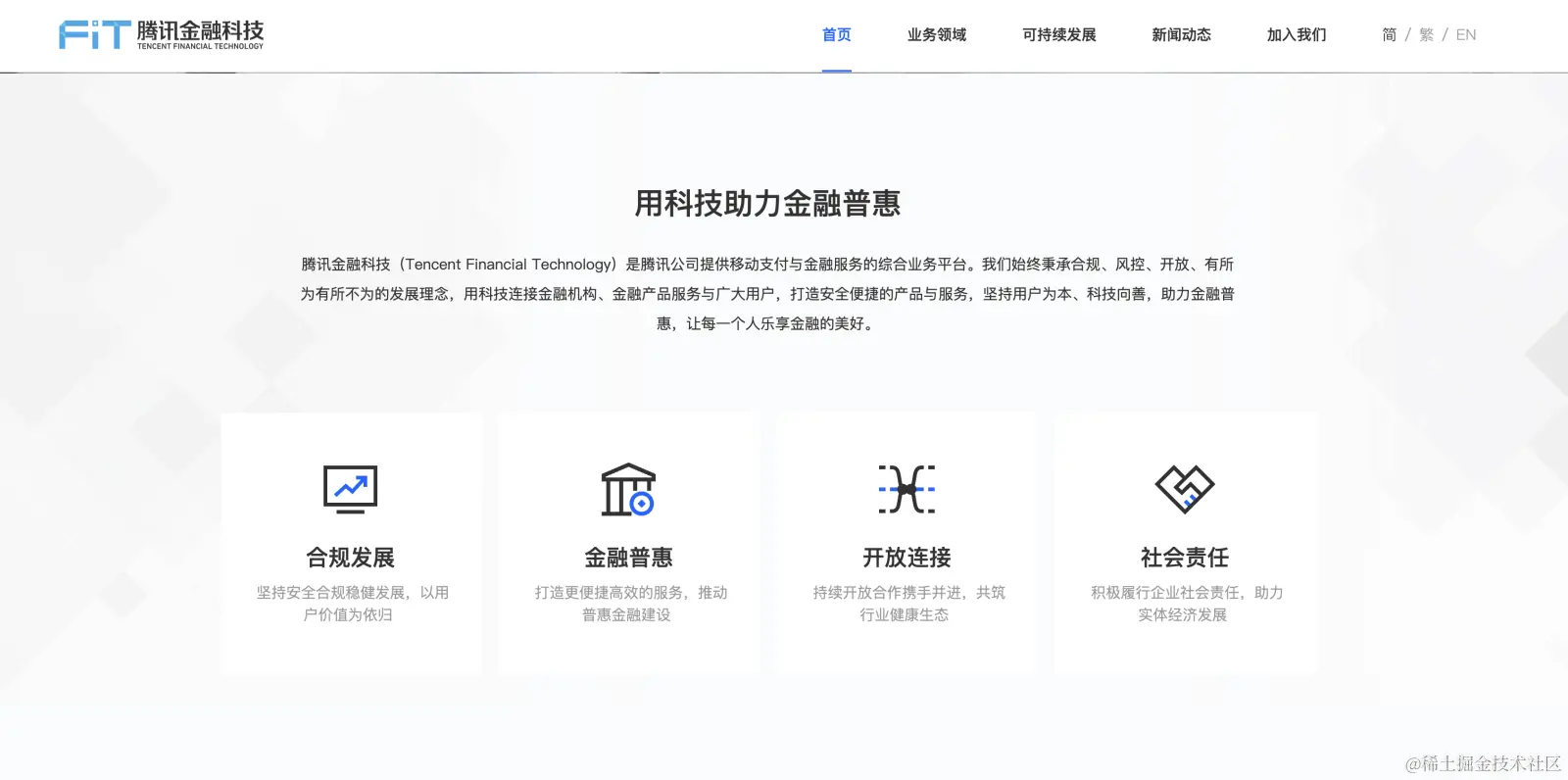Click the bank building icon for 金融普惠
Viewport: 1568px width, 780px height.
click(628, 489)
